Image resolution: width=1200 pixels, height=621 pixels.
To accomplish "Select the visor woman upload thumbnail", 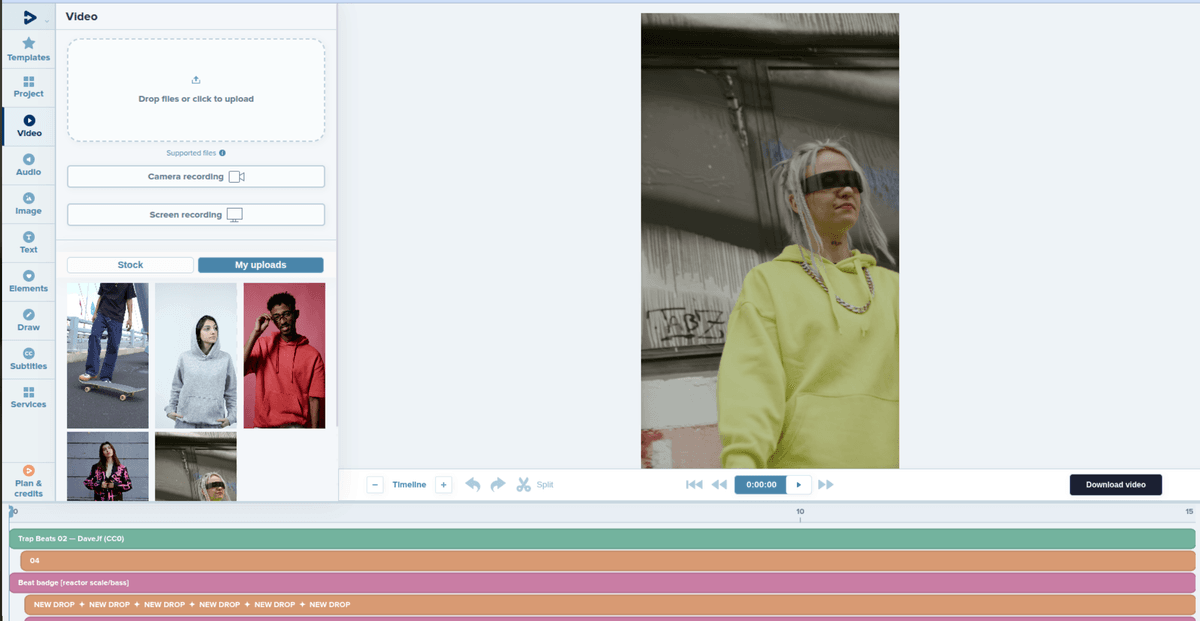I will [x=196, y=466].
